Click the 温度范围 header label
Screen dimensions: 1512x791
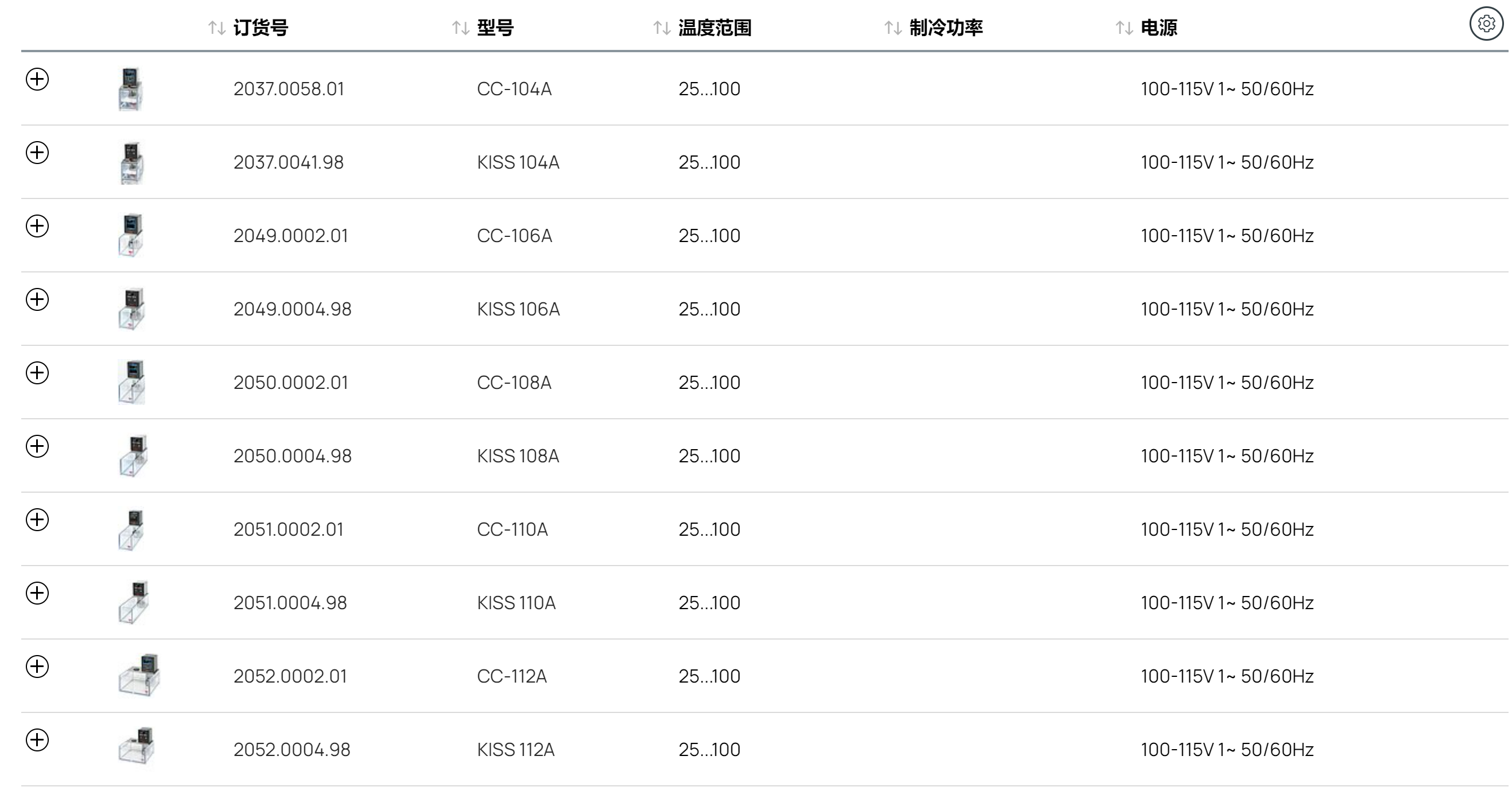pyautogui.click(x=715, y=28)
